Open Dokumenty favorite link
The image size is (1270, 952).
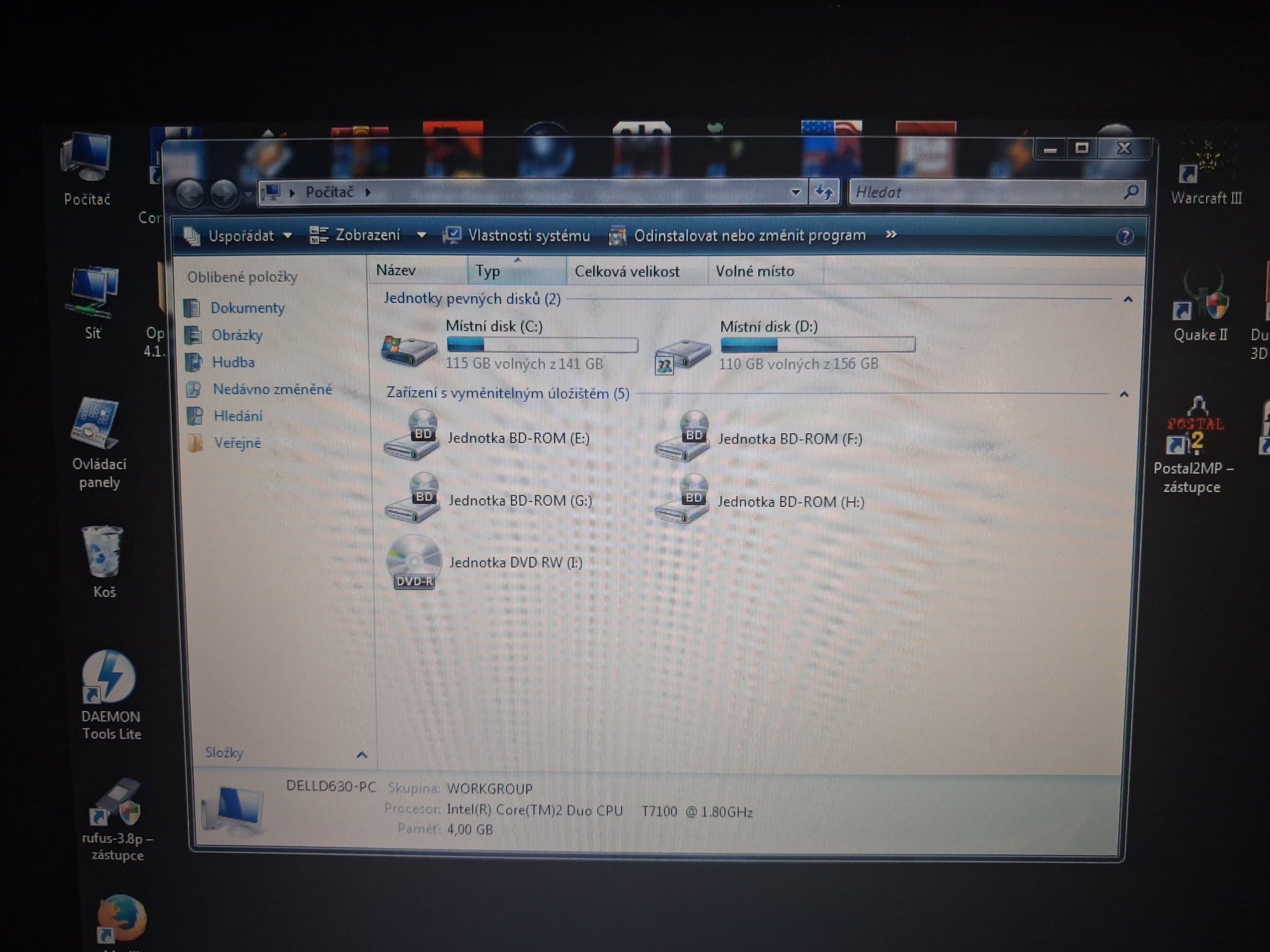[247, 308]
